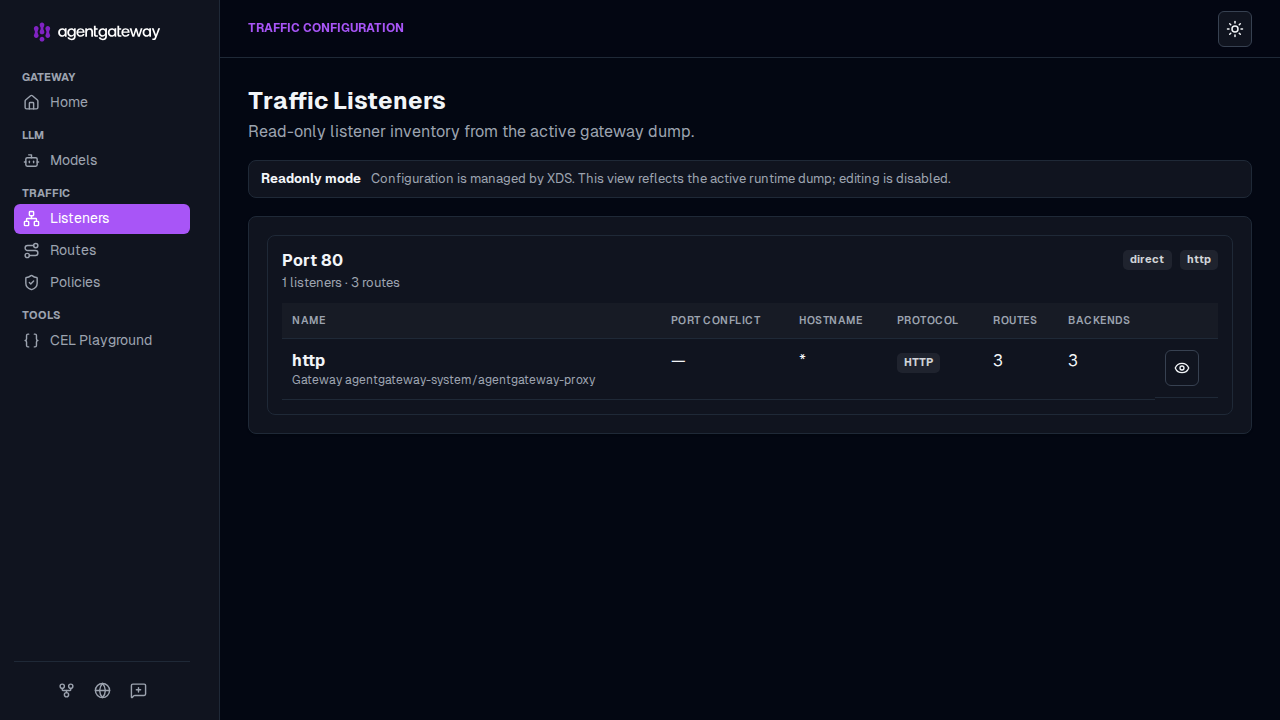The width and height of the screenshot is (1280, 720).
Task: Select the http listener name
Action: (x=308, y=360)
